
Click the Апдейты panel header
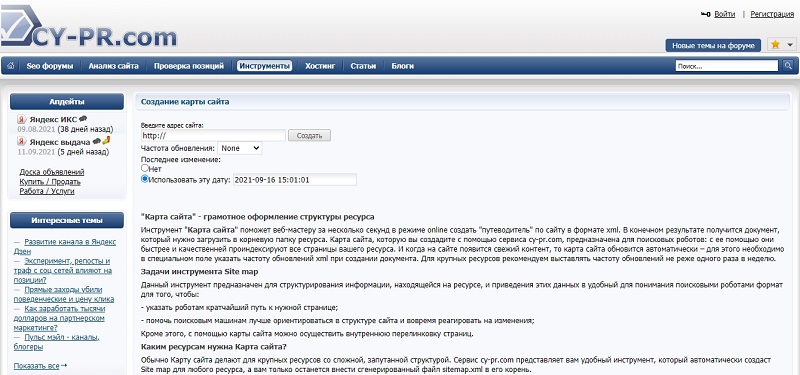click(67, 102)
